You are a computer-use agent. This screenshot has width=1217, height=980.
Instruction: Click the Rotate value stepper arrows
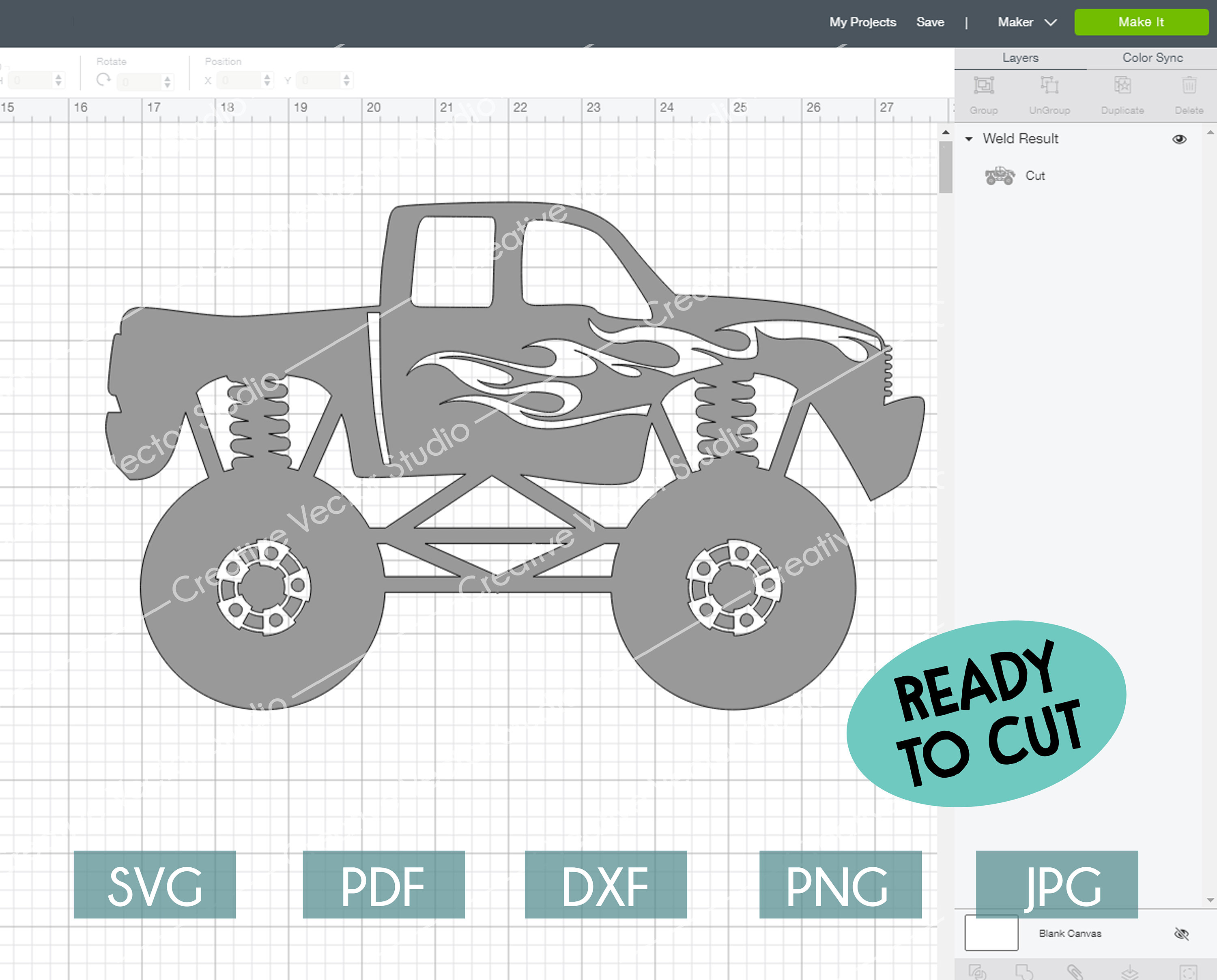167,82
